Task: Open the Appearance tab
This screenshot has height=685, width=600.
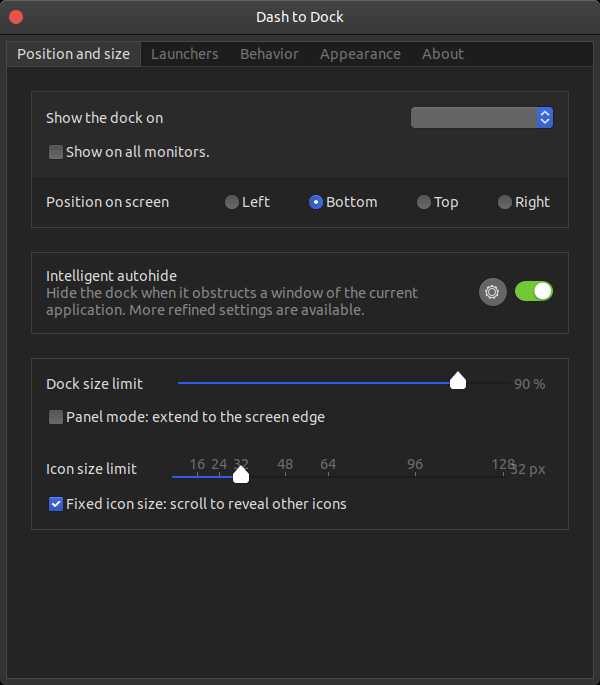Action: click(x=360, y=54)
